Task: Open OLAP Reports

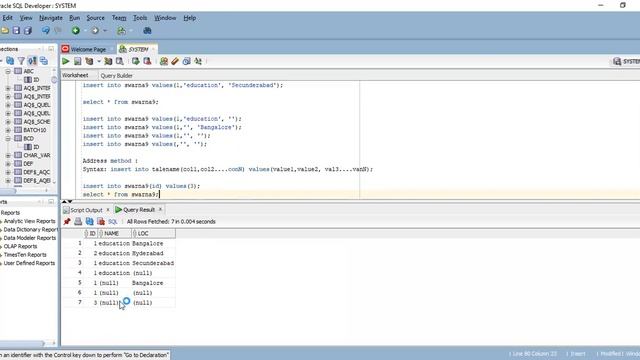Action: tap(20, 247)
